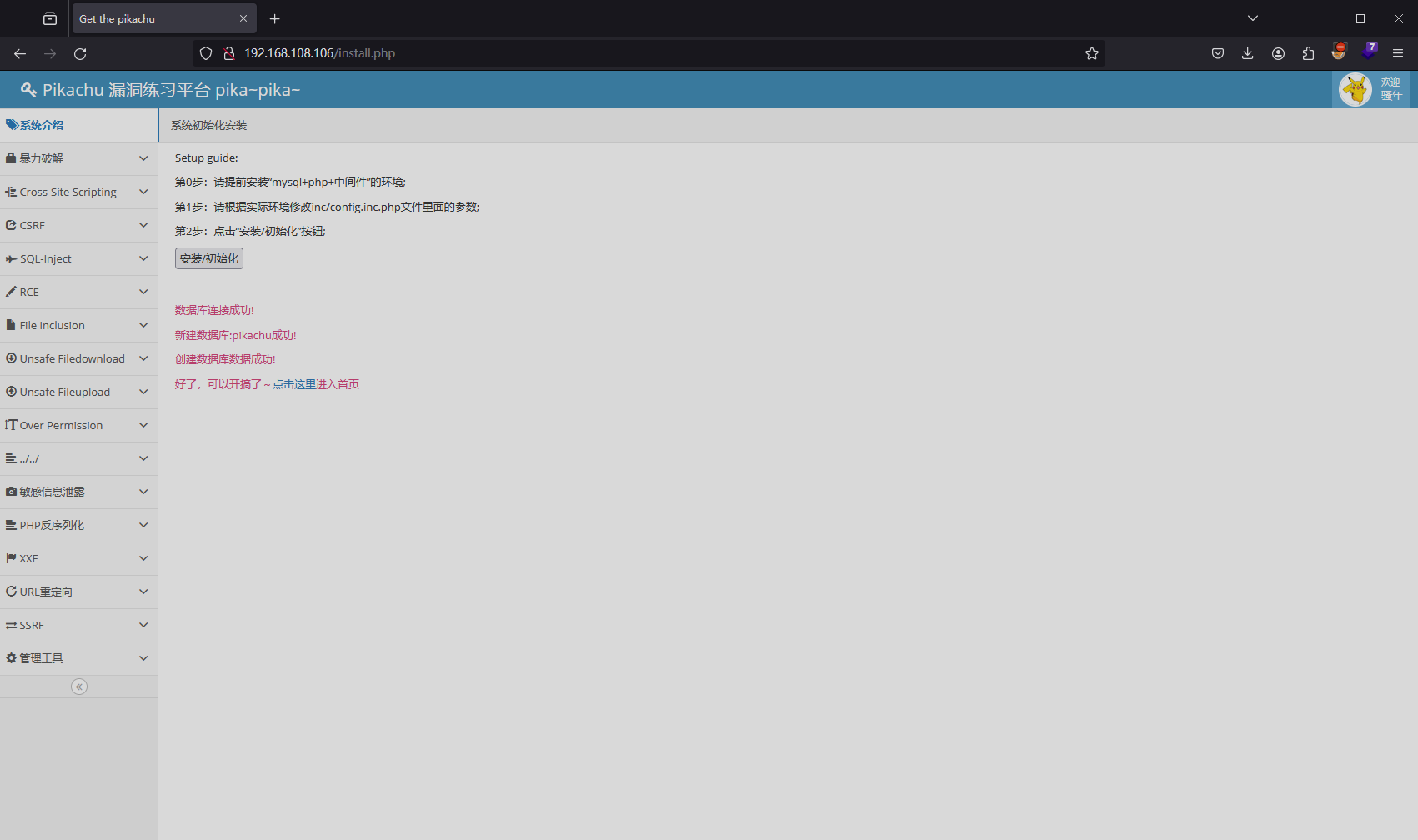
Task: Click the gear icon beside 管理工具
Action: click(11, 658)
